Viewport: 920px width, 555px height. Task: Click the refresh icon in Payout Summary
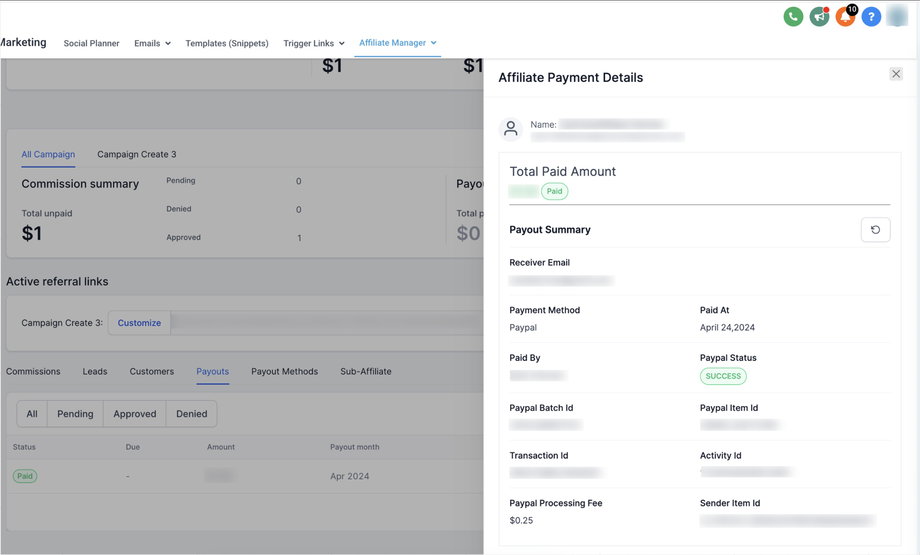click(x=875, y=230)
